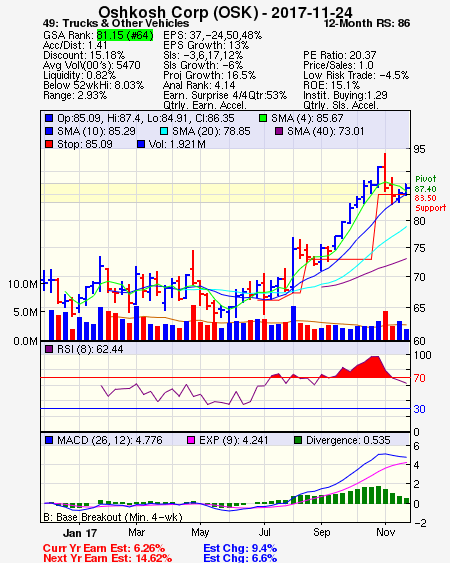Click the blue OHLC legend swatch
The width and height of the screenshot is (450, 563).
click(x=49, y=118)
